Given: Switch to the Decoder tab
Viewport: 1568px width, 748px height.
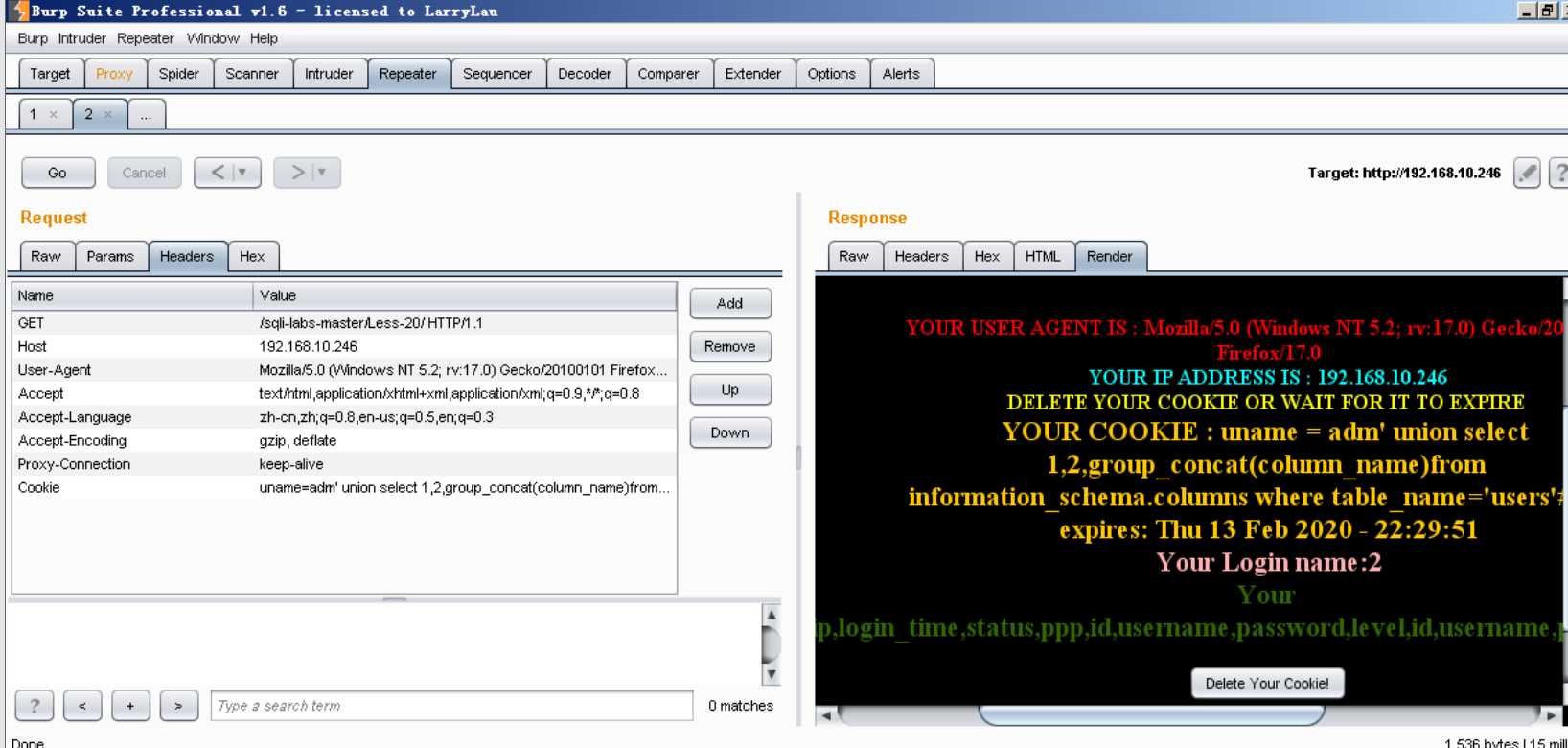Looking at the screenshot, I should point(585,74).
